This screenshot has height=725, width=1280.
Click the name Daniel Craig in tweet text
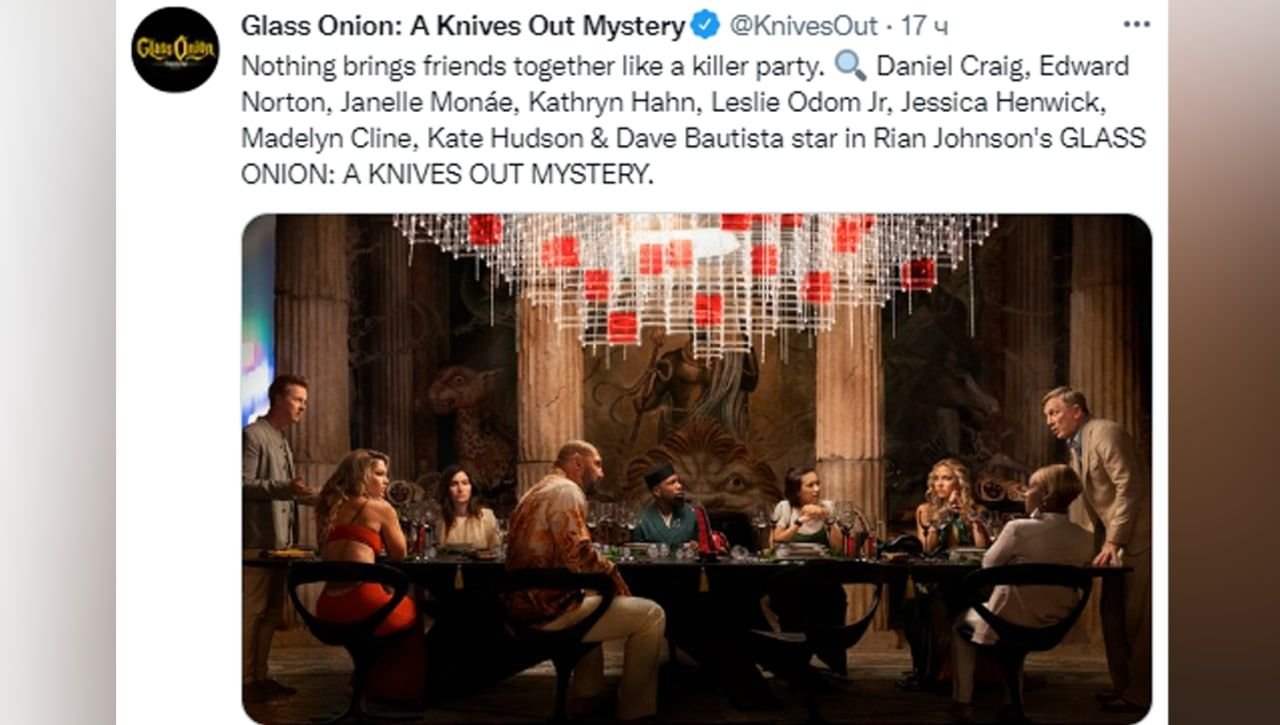pyautogui.click(x=950, y=66)
